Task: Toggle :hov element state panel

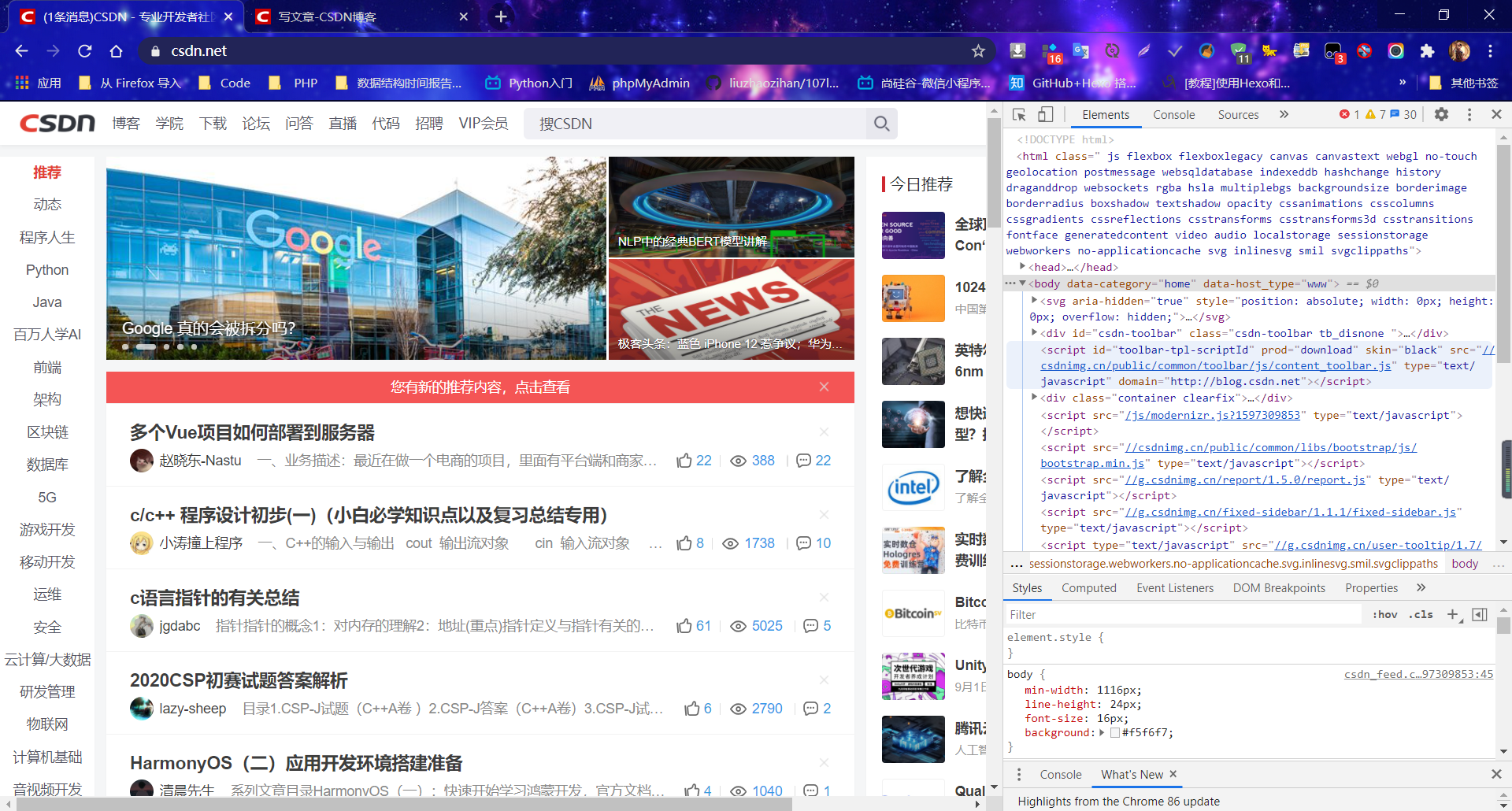Action: 1384,614
